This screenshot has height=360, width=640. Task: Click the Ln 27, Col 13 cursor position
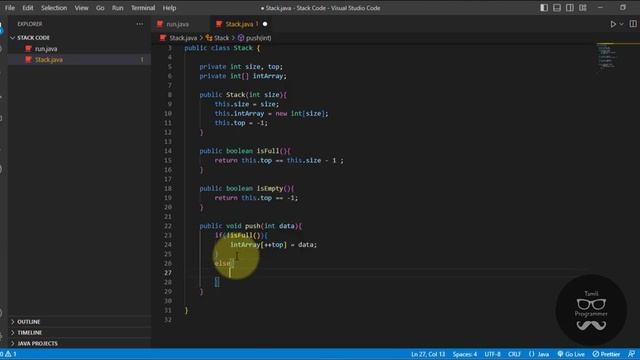pyautogui.click(x=428, y=354)
